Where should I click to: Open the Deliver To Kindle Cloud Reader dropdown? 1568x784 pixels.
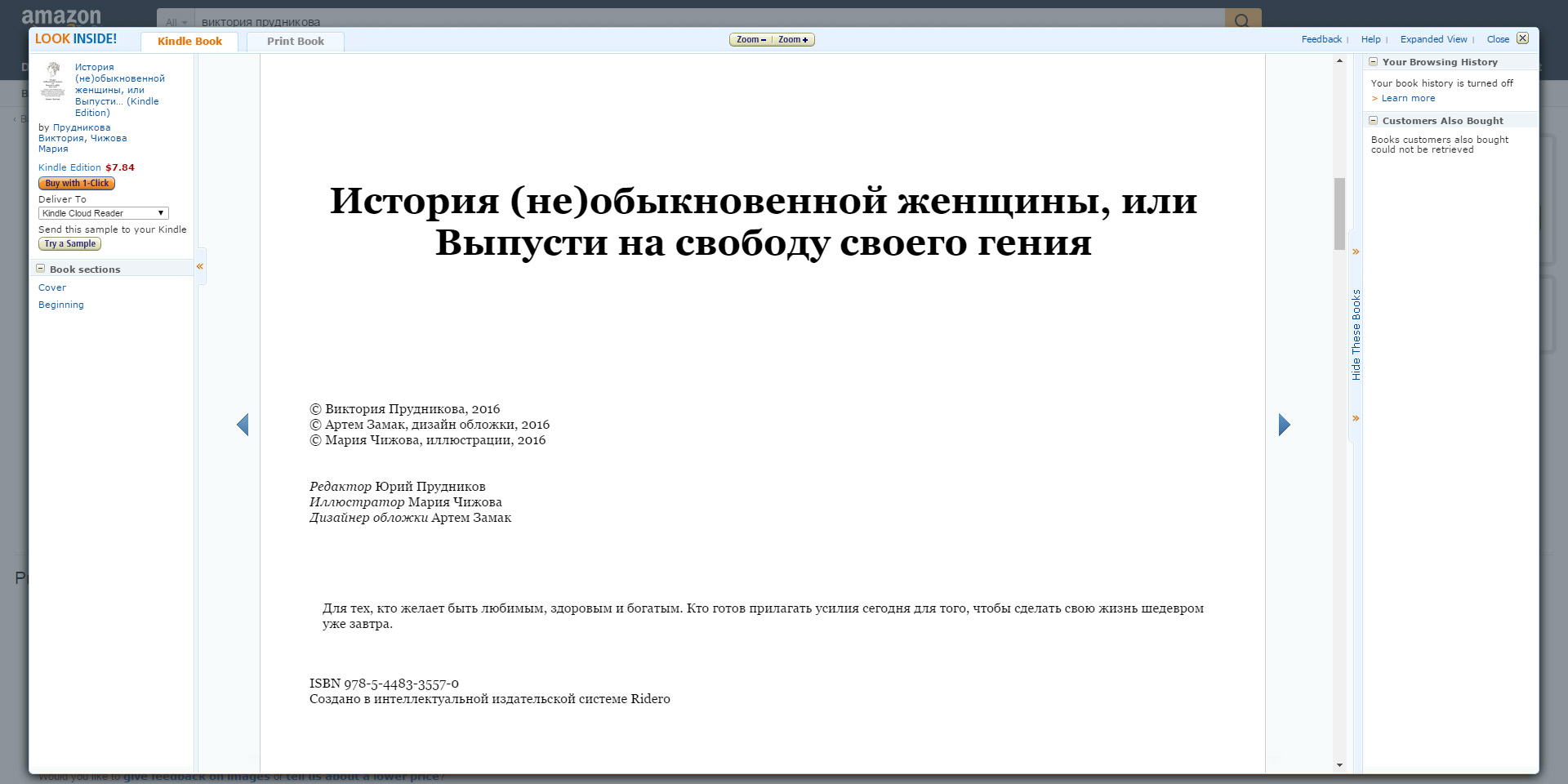104,213
